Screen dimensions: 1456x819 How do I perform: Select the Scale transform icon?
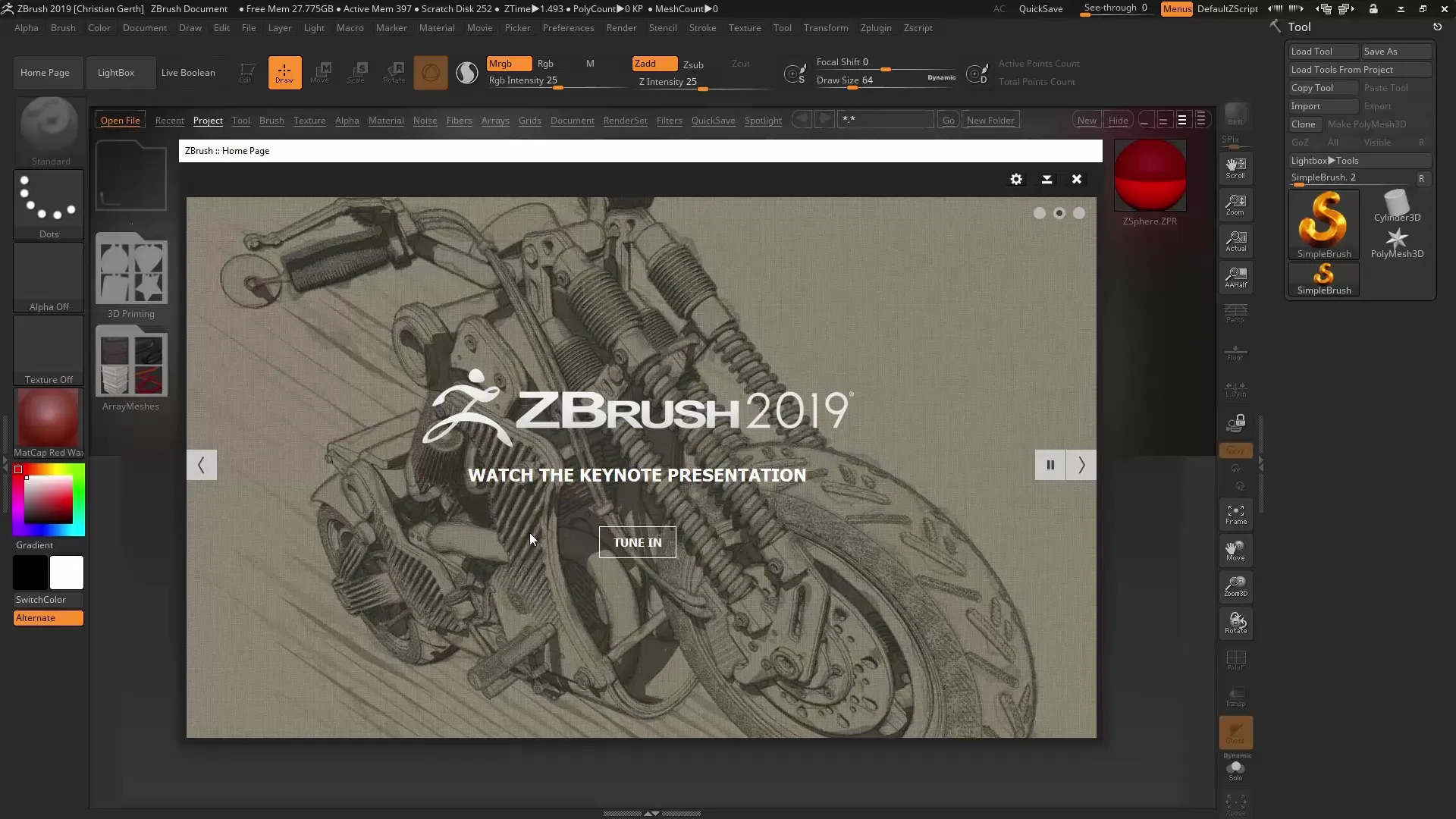pyautogui.click(x=356, y=73)
